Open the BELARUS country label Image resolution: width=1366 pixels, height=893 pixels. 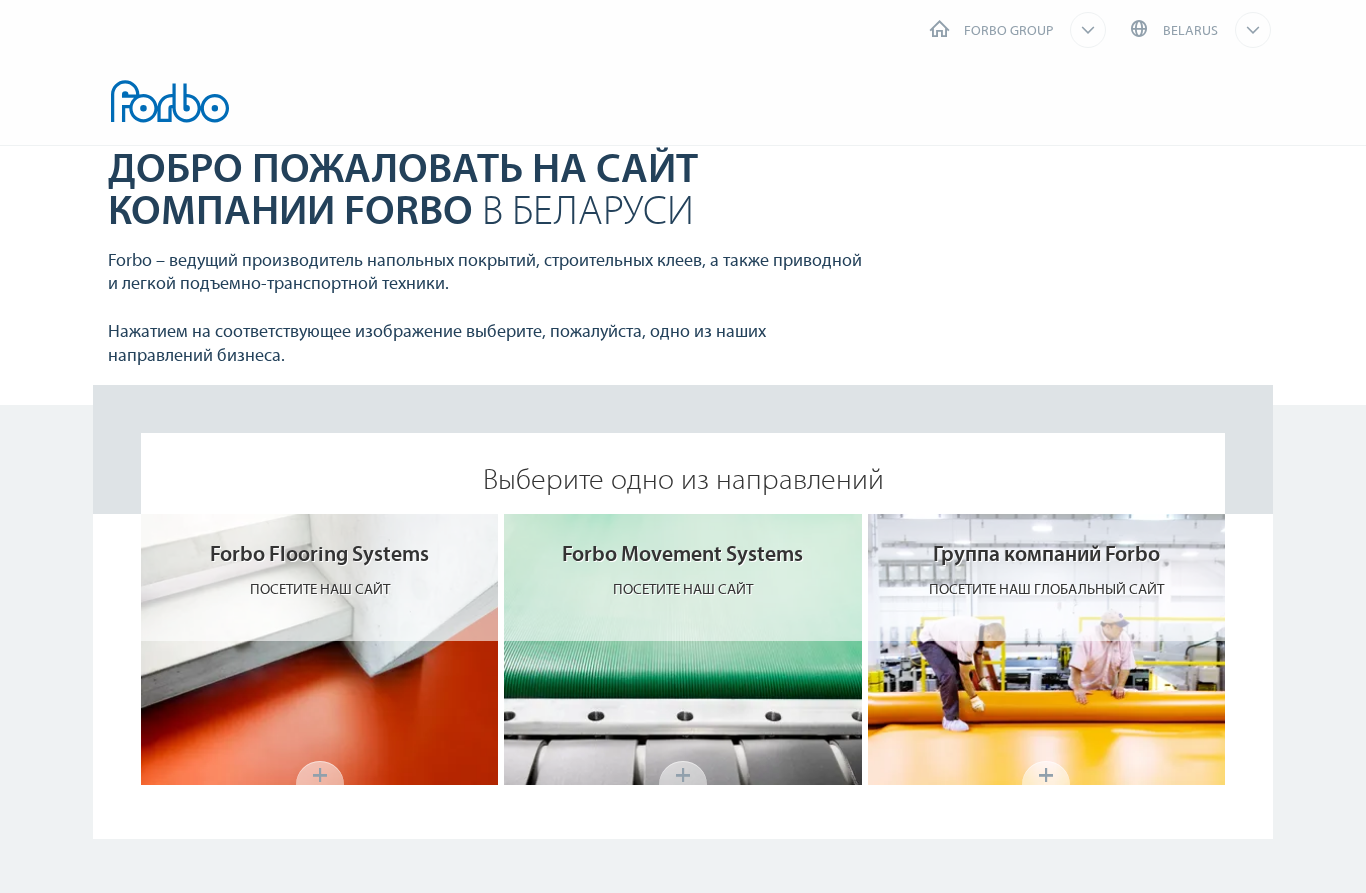pos(1190,31)
